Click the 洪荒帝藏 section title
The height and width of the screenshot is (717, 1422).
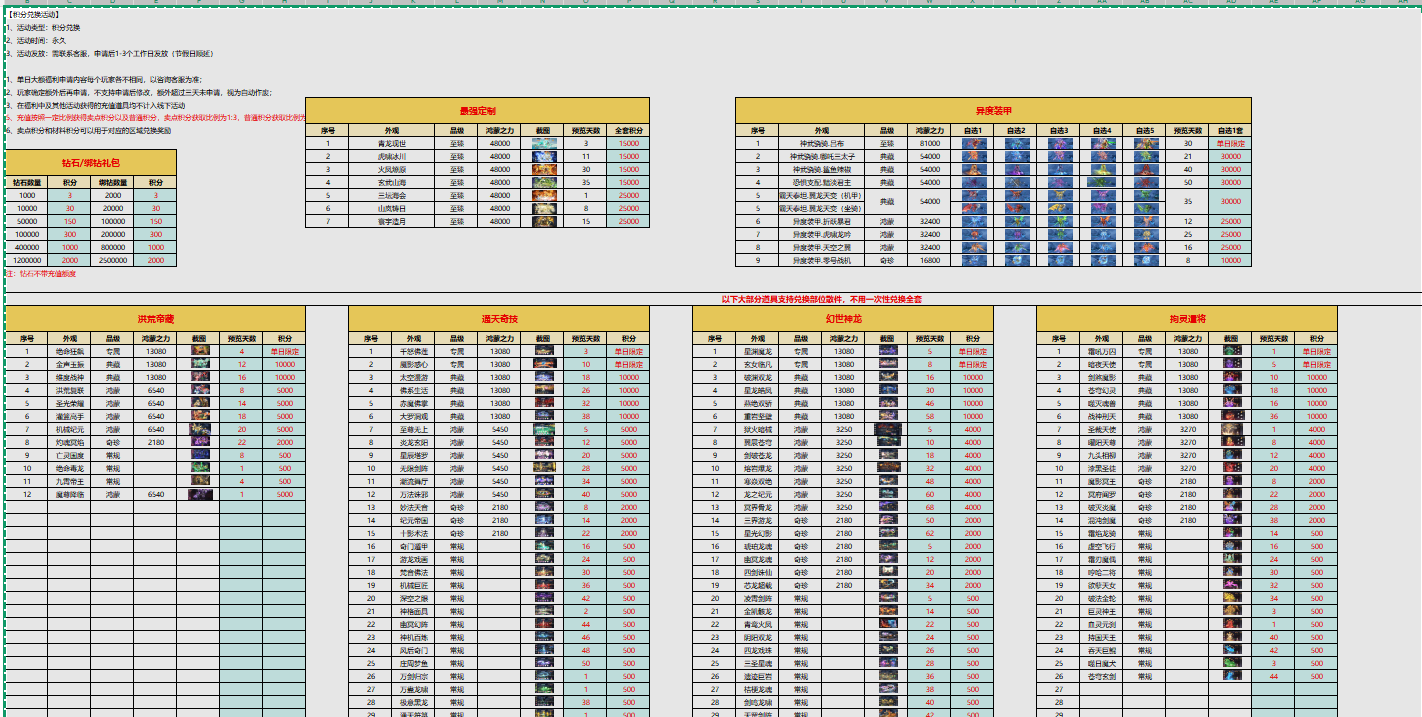pyautogui.click(x=155, y=319)
